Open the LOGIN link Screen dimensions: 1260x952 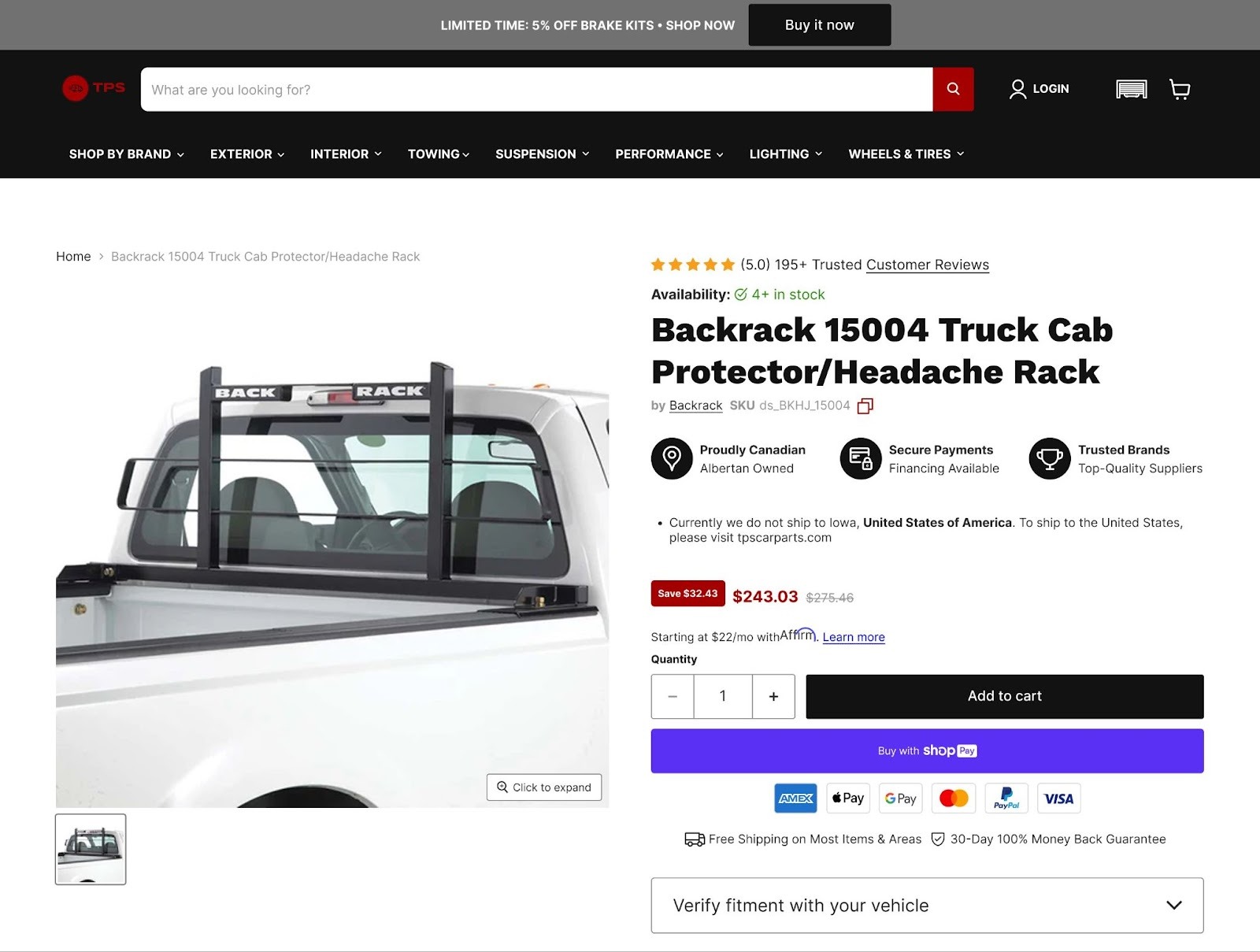pyautogui.click(x=1051, y=89)
